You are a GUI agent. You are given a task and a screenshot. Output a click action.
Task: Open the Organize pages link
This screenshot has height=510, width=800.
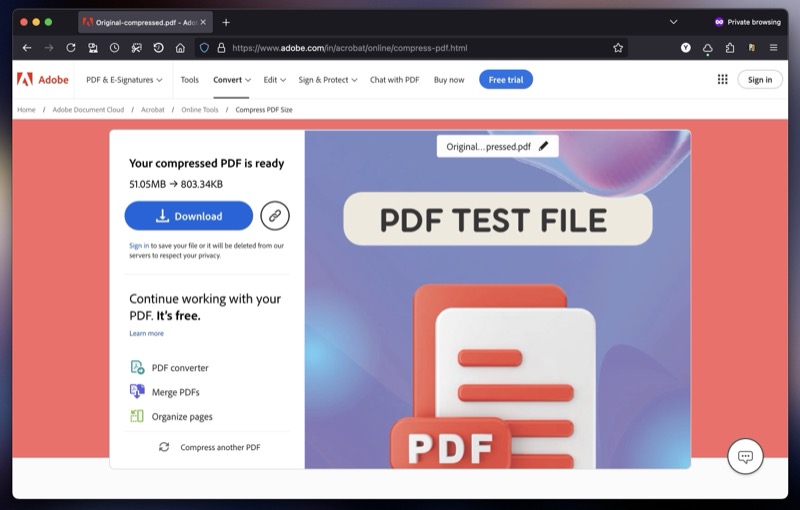click(x=182, y=417)
